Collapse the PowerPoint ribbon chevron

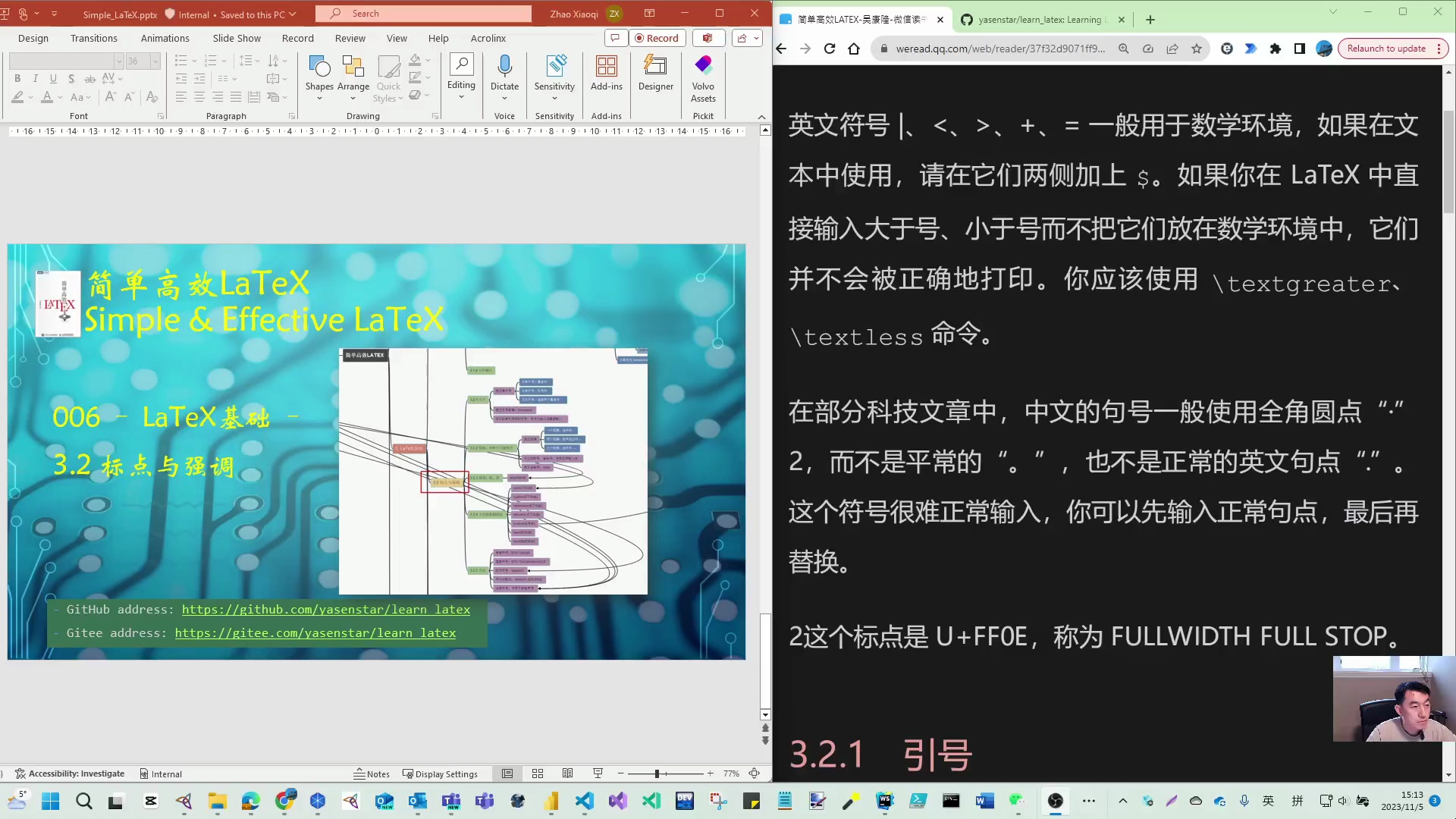(761, 116)
